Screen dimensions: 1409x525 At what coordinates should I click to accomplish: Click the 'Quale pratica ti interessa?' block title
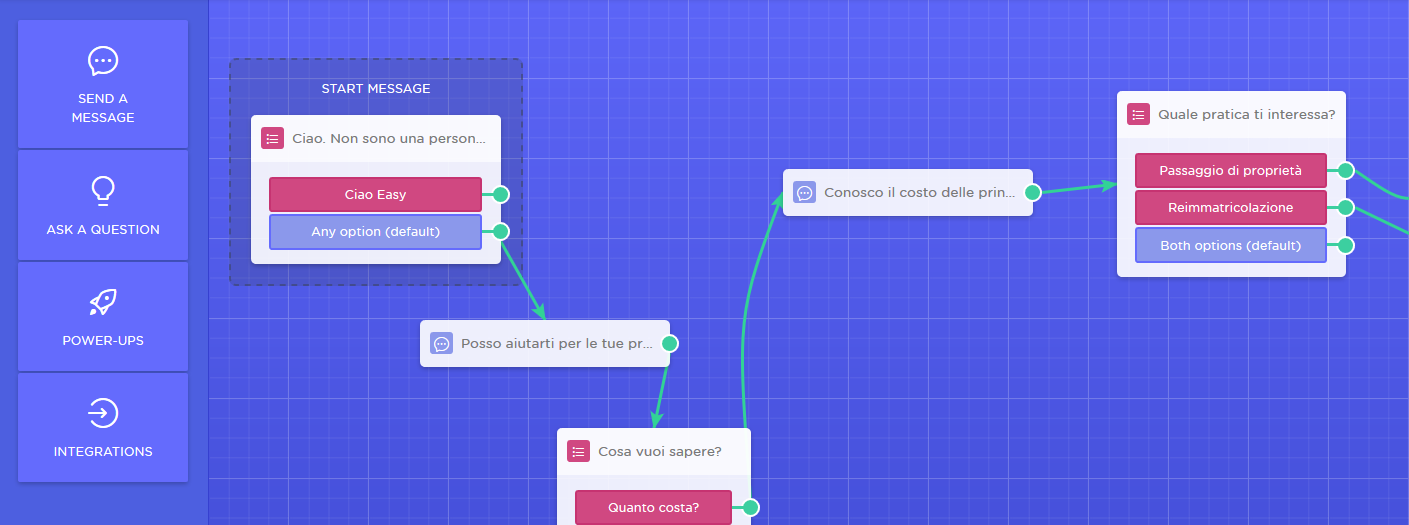[1247, 114]
